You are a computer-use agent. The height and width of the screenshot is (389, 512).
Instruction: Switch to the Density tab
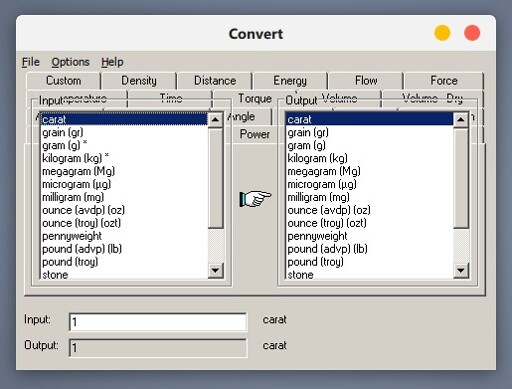click(139, 81)
